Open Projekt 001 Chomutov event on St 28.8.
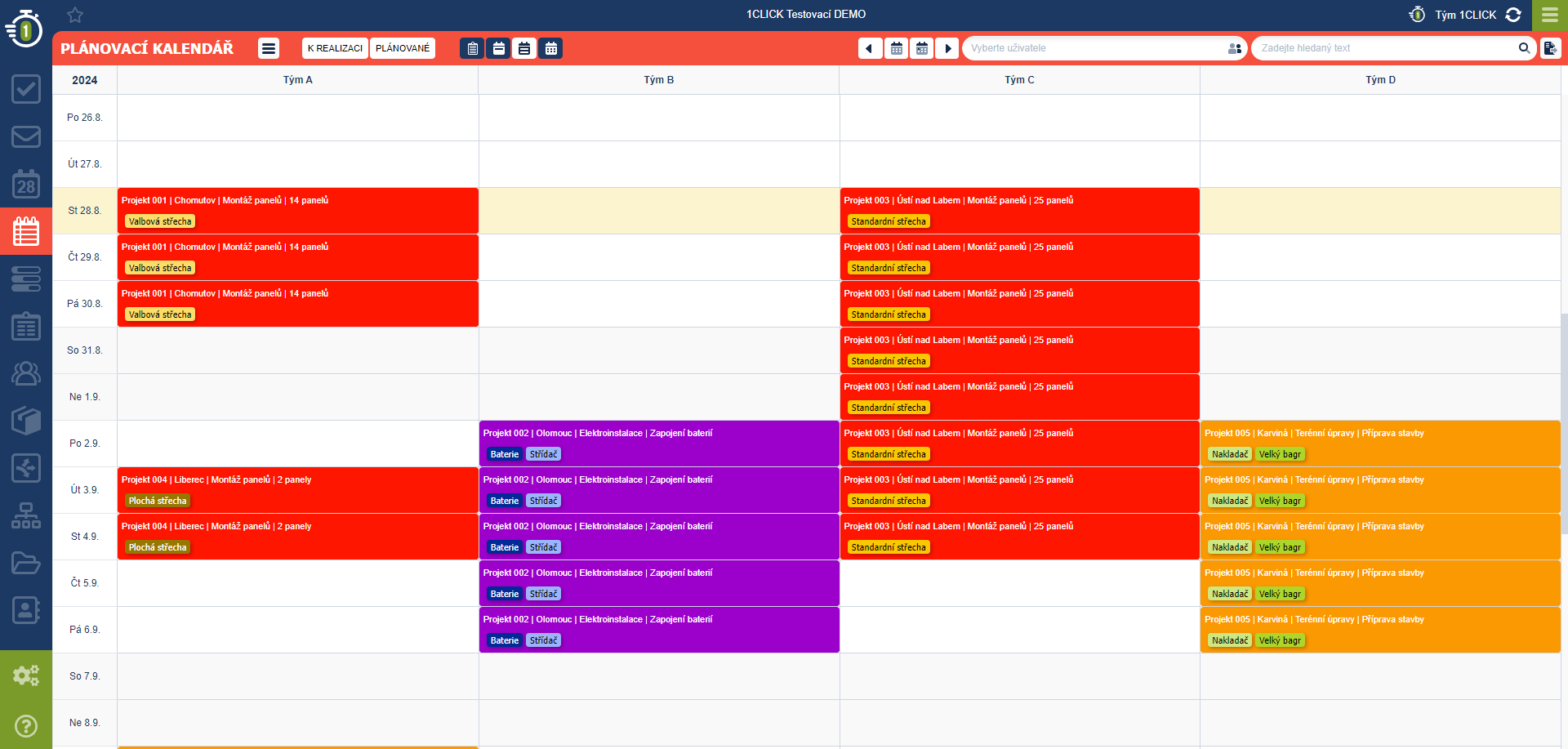Image resolution: width=1568 pixels, height=749 pixels. (x=298, y=211)
